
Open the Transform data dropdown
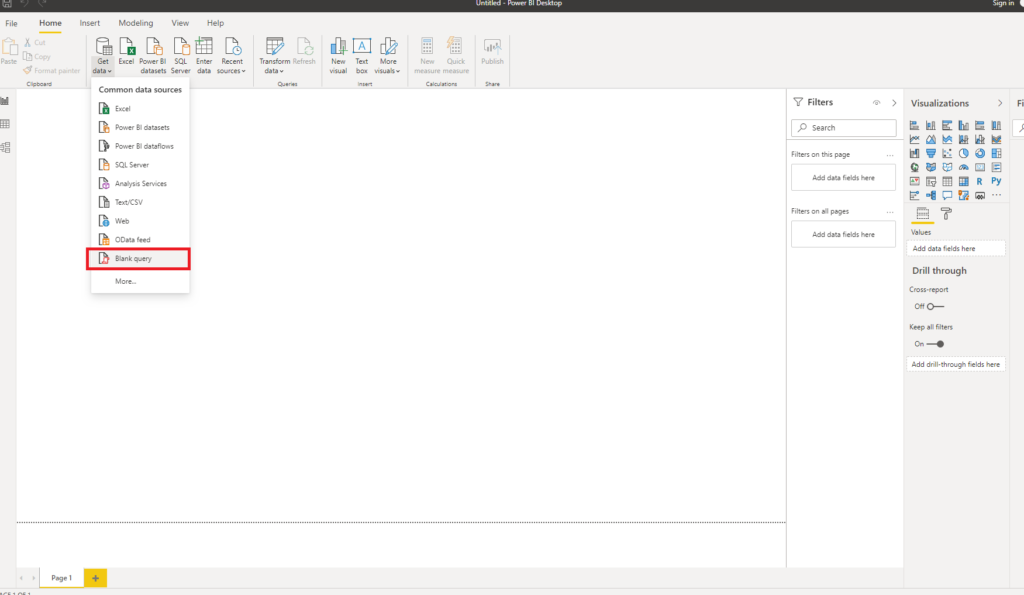coord(274,55)
